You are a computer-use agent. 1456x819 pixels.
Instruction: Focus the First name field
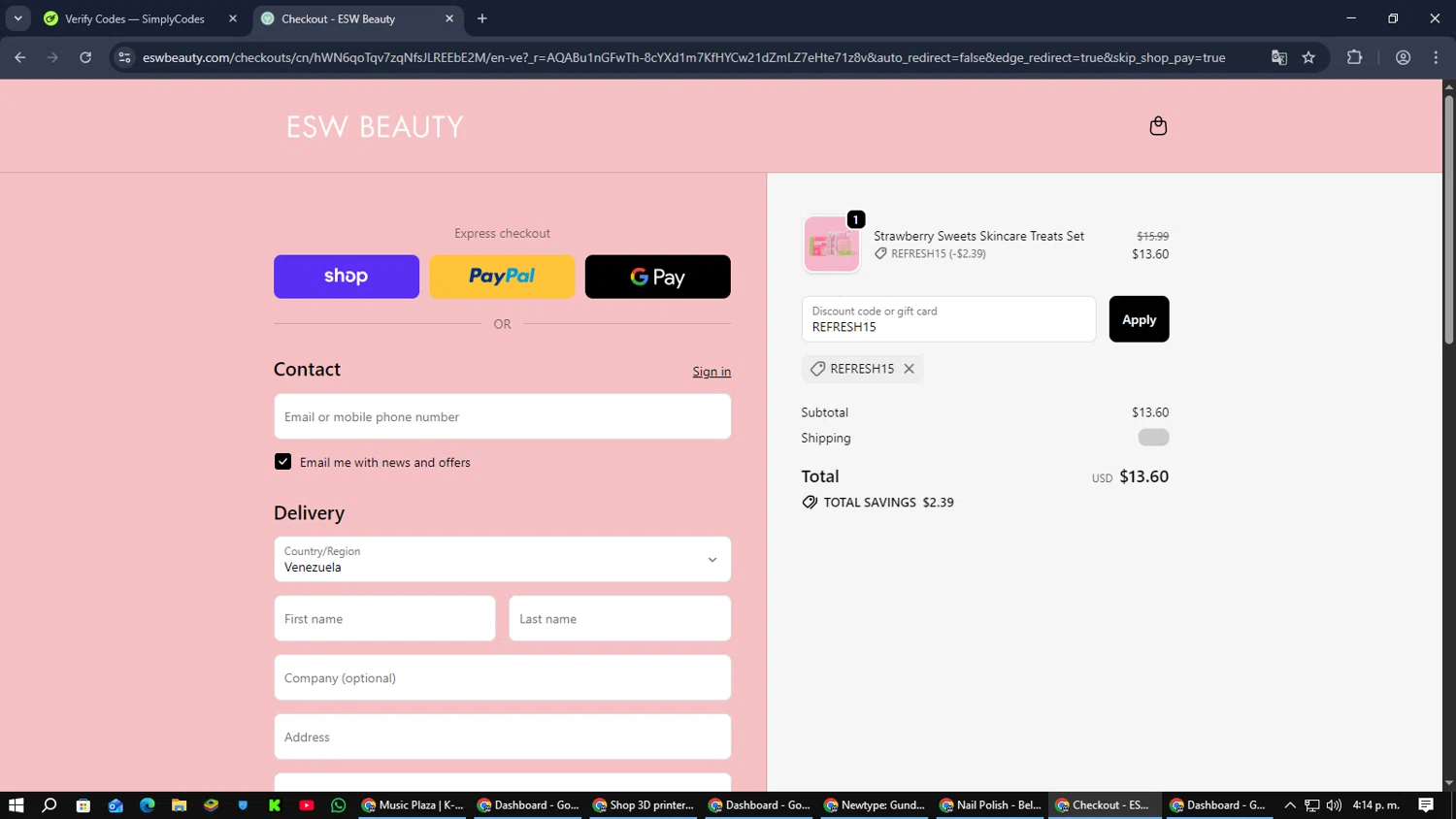tap(384, 618)
